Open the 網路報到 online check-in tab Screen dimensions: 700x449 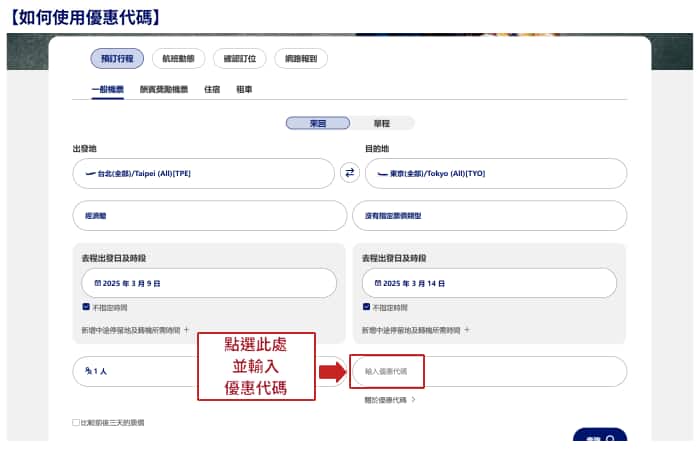click(x=300, y=59)
